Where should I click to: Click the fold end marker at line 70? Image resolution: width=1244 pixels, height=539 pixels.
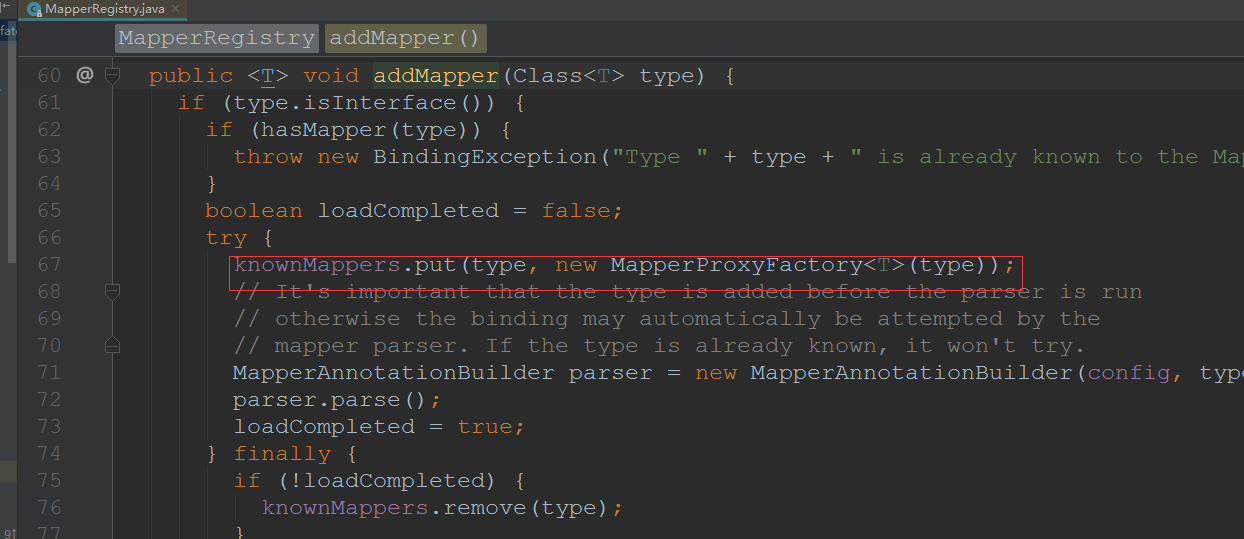coord(112,345)
